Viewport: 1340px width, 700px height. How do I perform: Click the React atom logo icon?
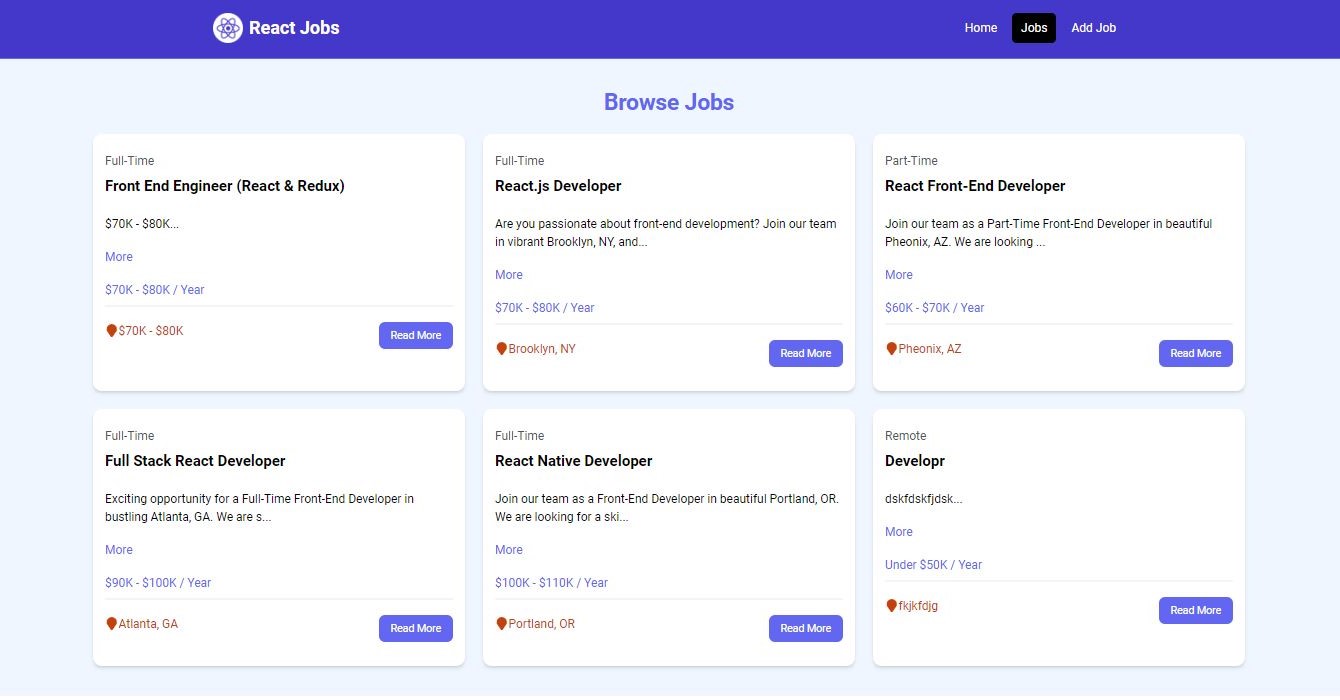(x=227, y=28)
